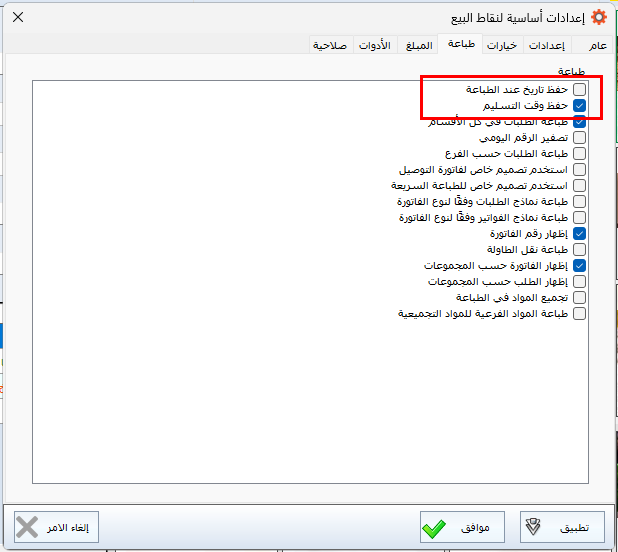Enable طباعة الطلبات حسب الفرع

(579, 154)
